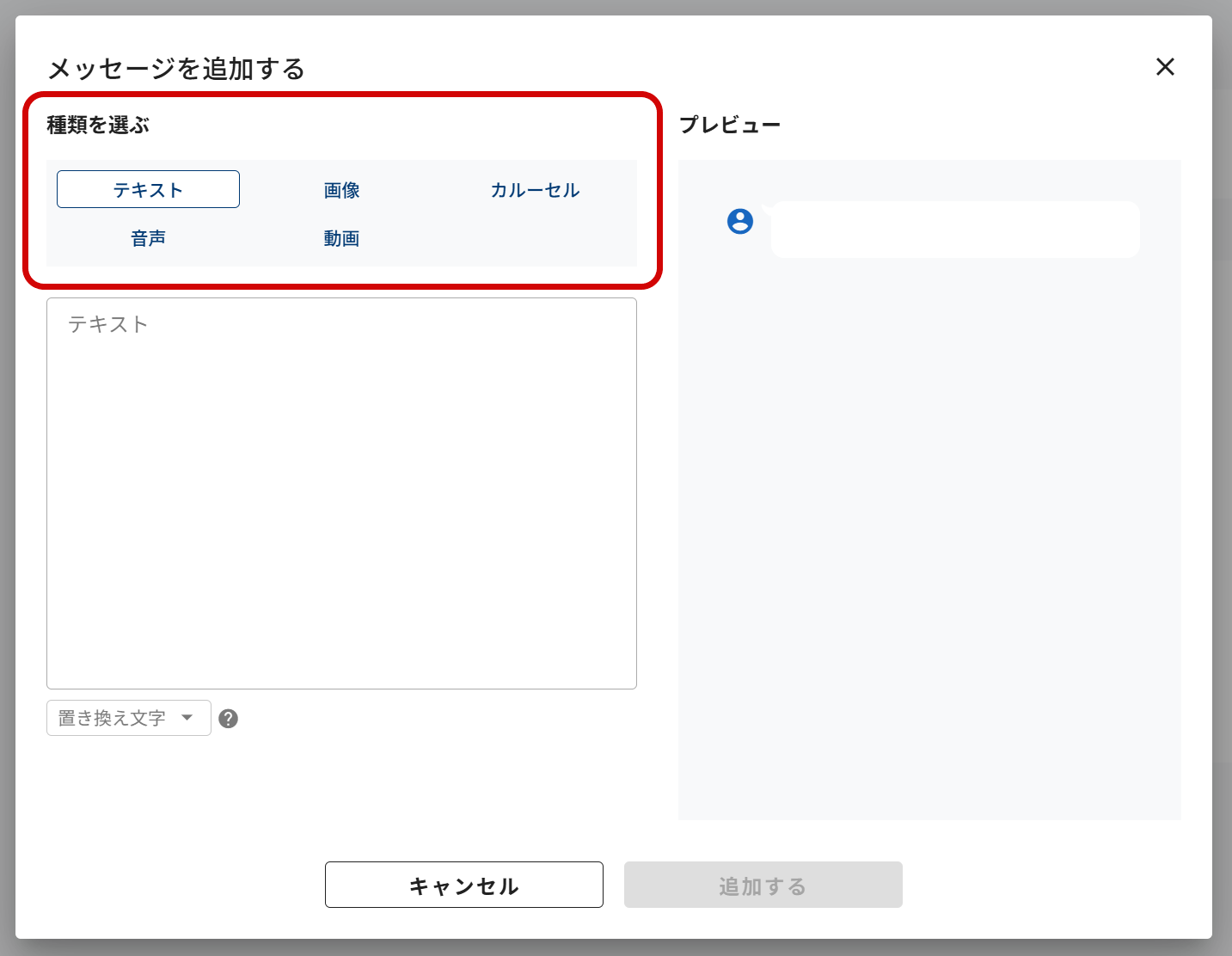The width and height of the screenshot is (1232, 956).
Task: Click the 追加する button
Action: [x=763, y=885]
